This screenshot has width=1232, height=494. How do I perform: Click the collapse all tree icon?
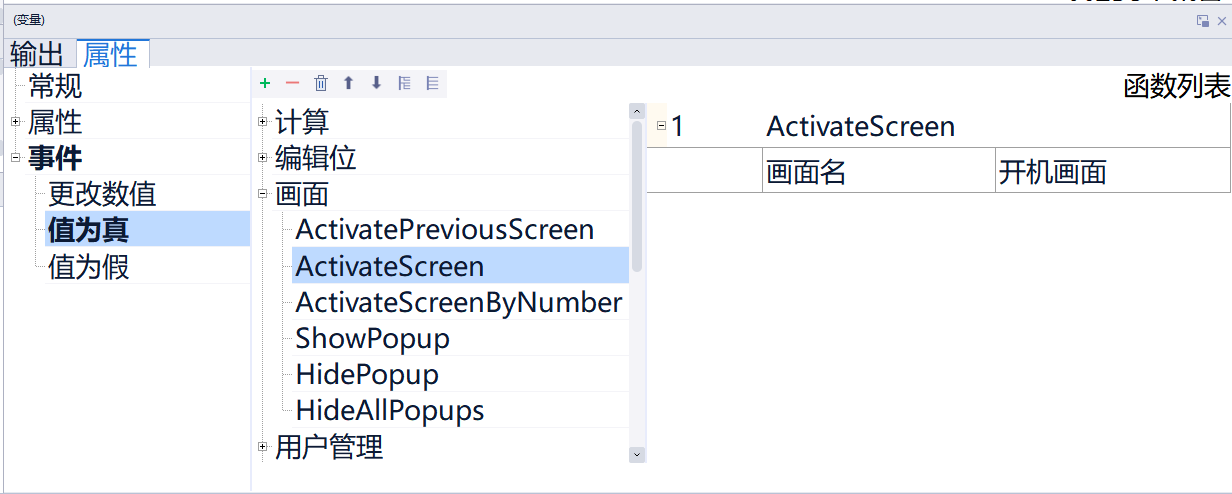[x=432, y=84]
